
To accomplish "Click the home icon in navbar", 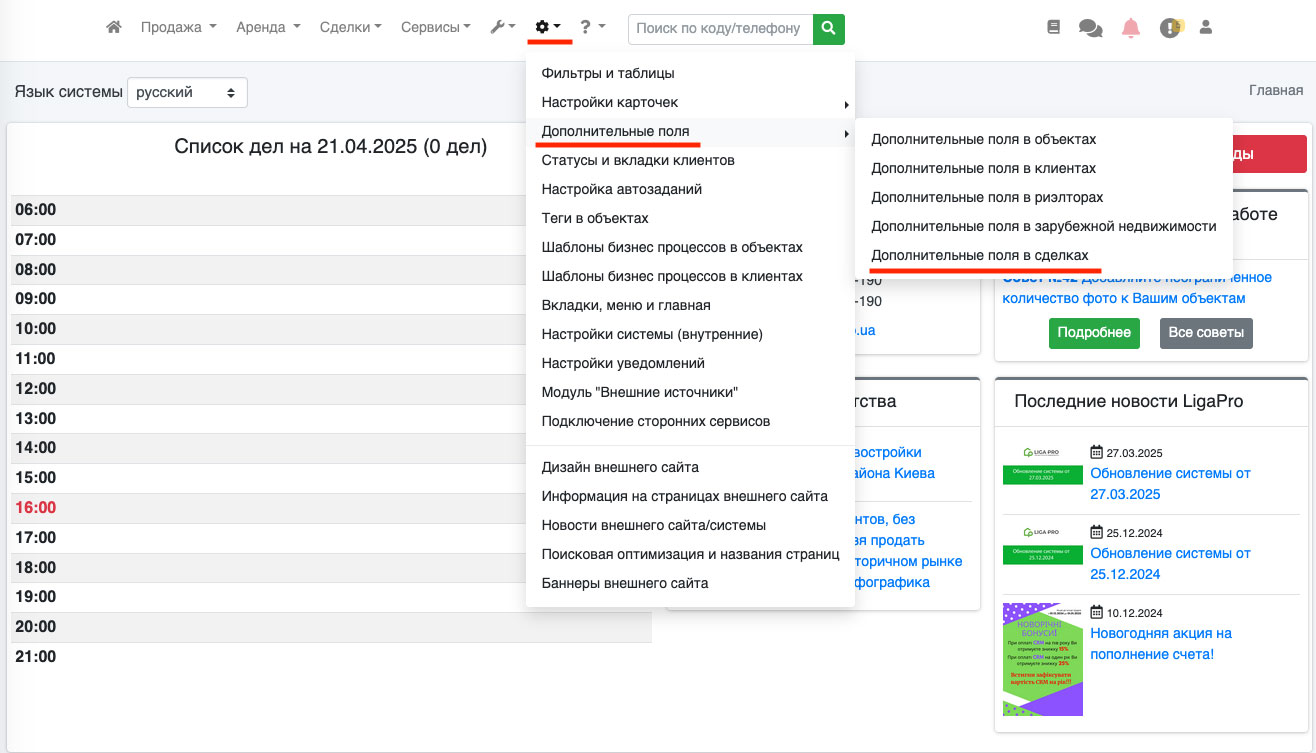I will (114, 28).
